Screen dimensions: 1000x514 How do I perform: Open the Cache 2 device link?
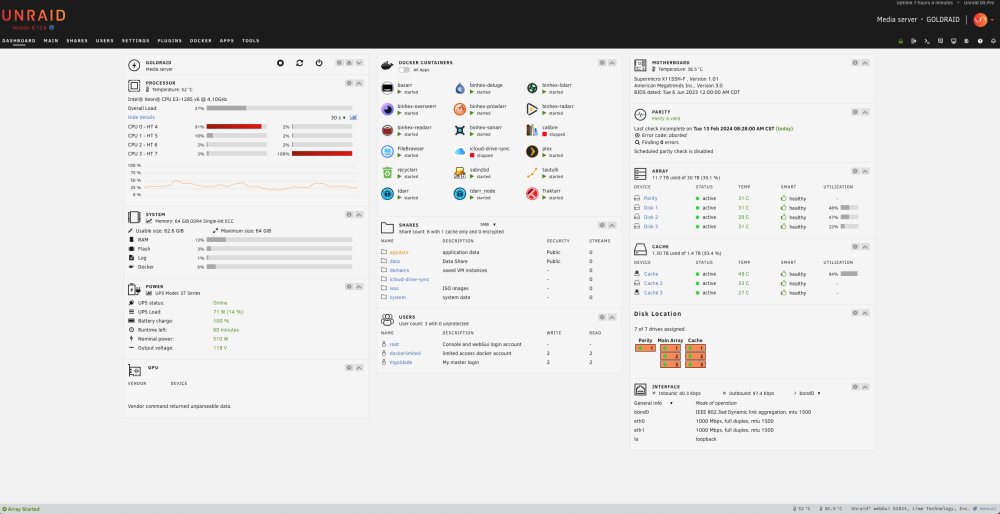[653, 283]
